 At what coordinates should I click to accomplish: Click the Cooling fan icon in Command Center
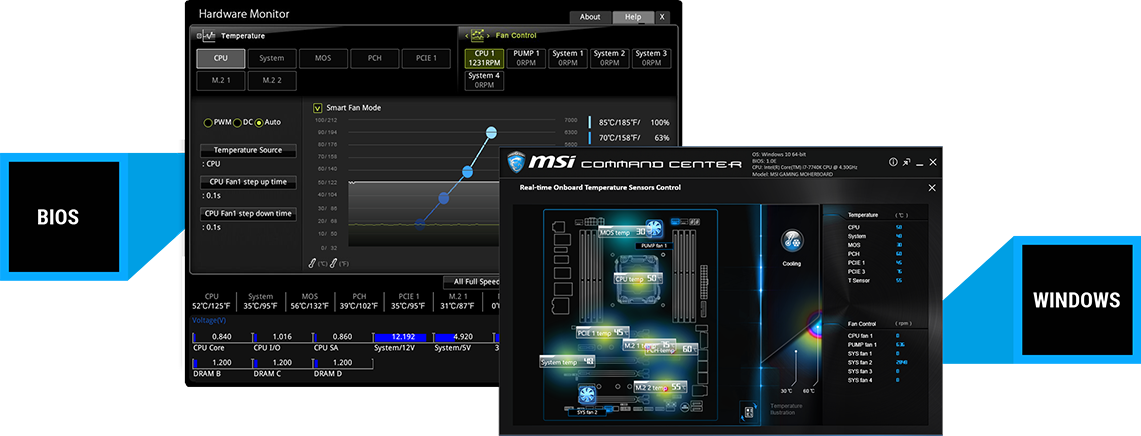point(792,241)
